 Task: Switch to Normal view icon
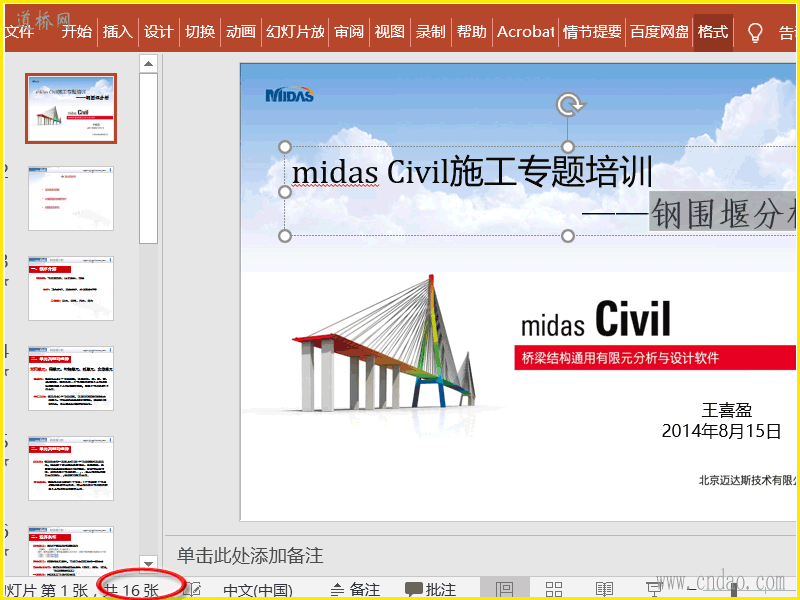[x=505, y=589]
